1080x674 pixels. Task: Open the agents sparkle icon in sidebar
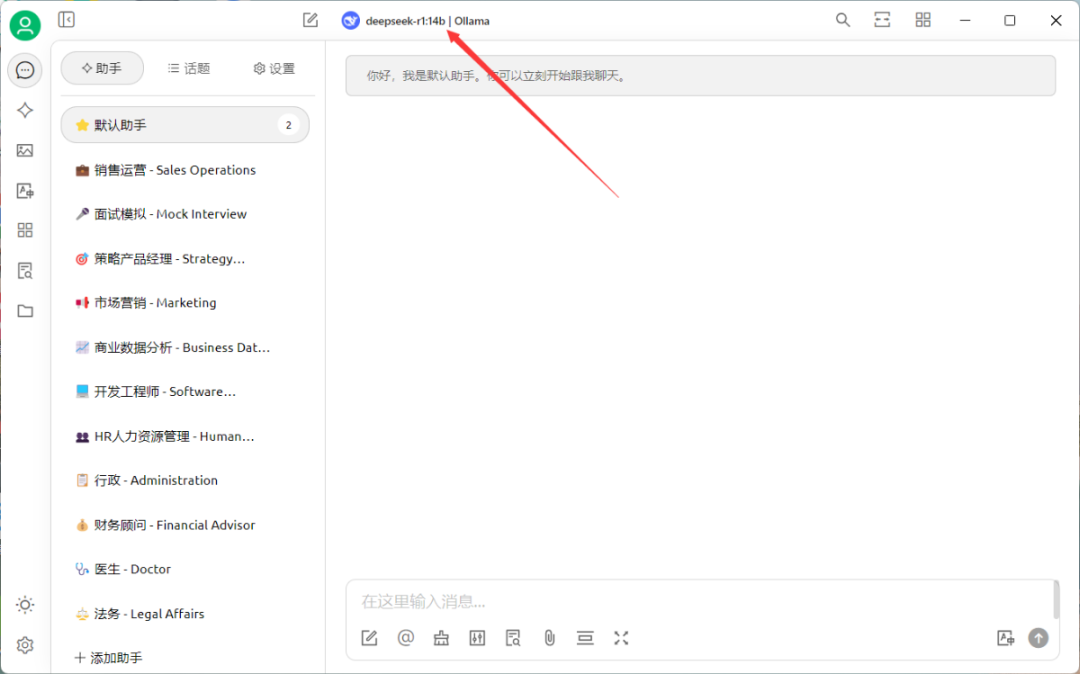(25, 110)
